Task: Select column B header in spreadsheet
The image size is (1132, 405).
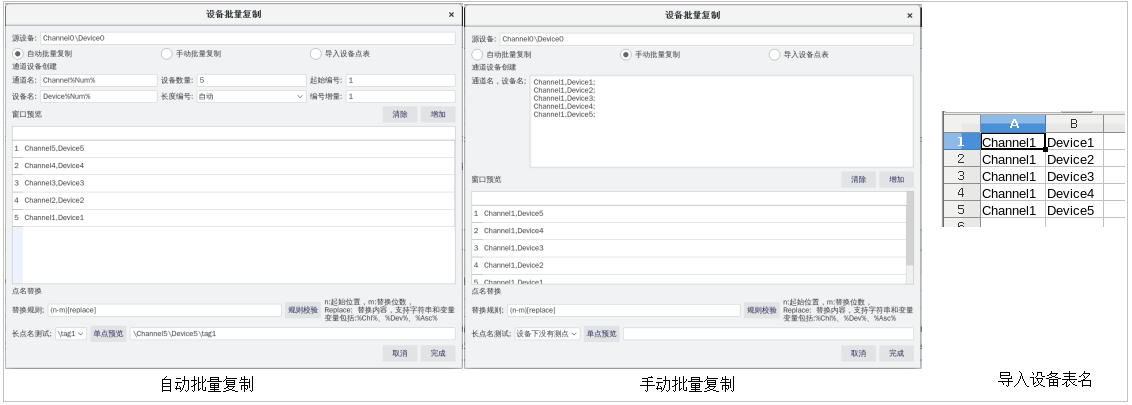Action: coord(1073,123)
